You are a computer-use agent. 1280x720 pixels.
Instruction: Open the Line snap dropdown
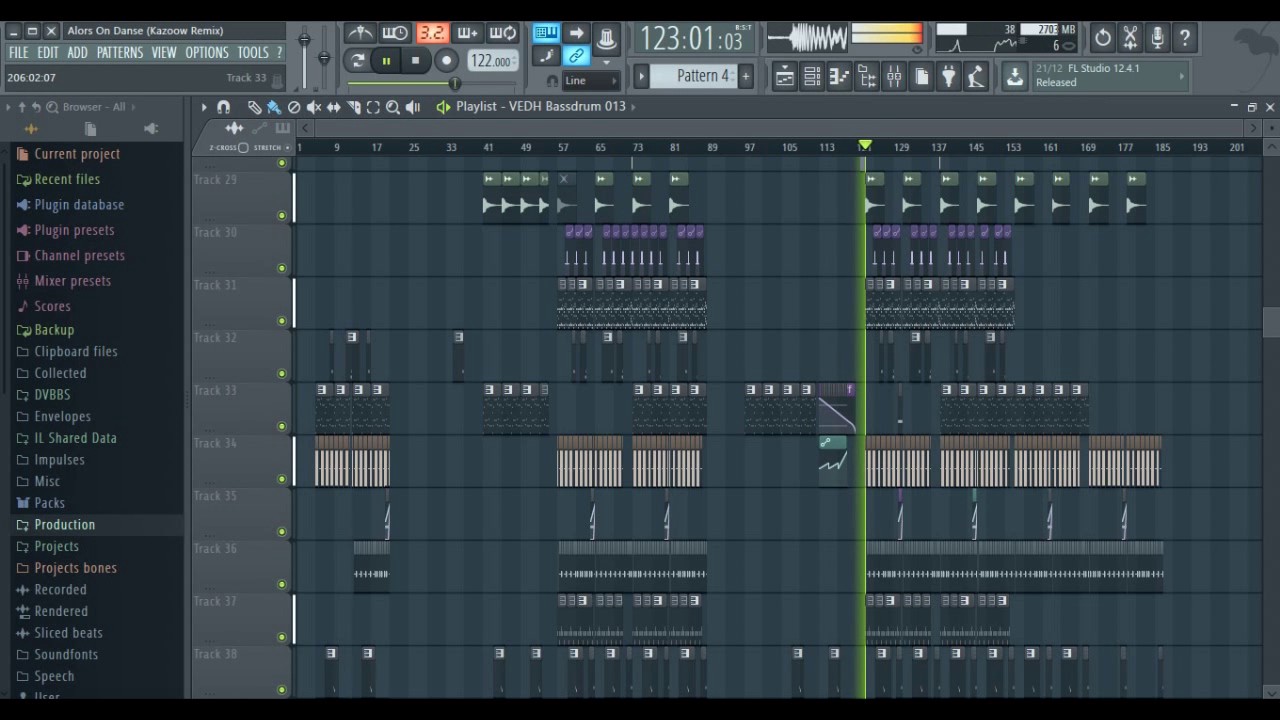[591, 81]
